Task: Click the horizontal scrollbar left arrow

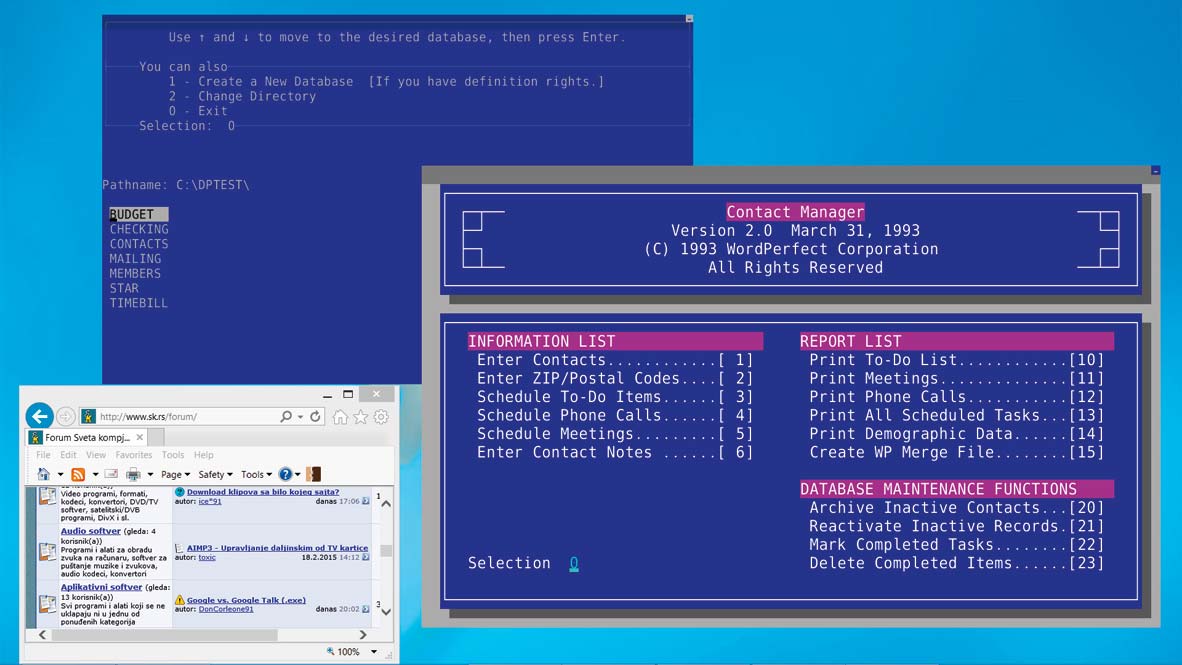Action: click(43, 635)
